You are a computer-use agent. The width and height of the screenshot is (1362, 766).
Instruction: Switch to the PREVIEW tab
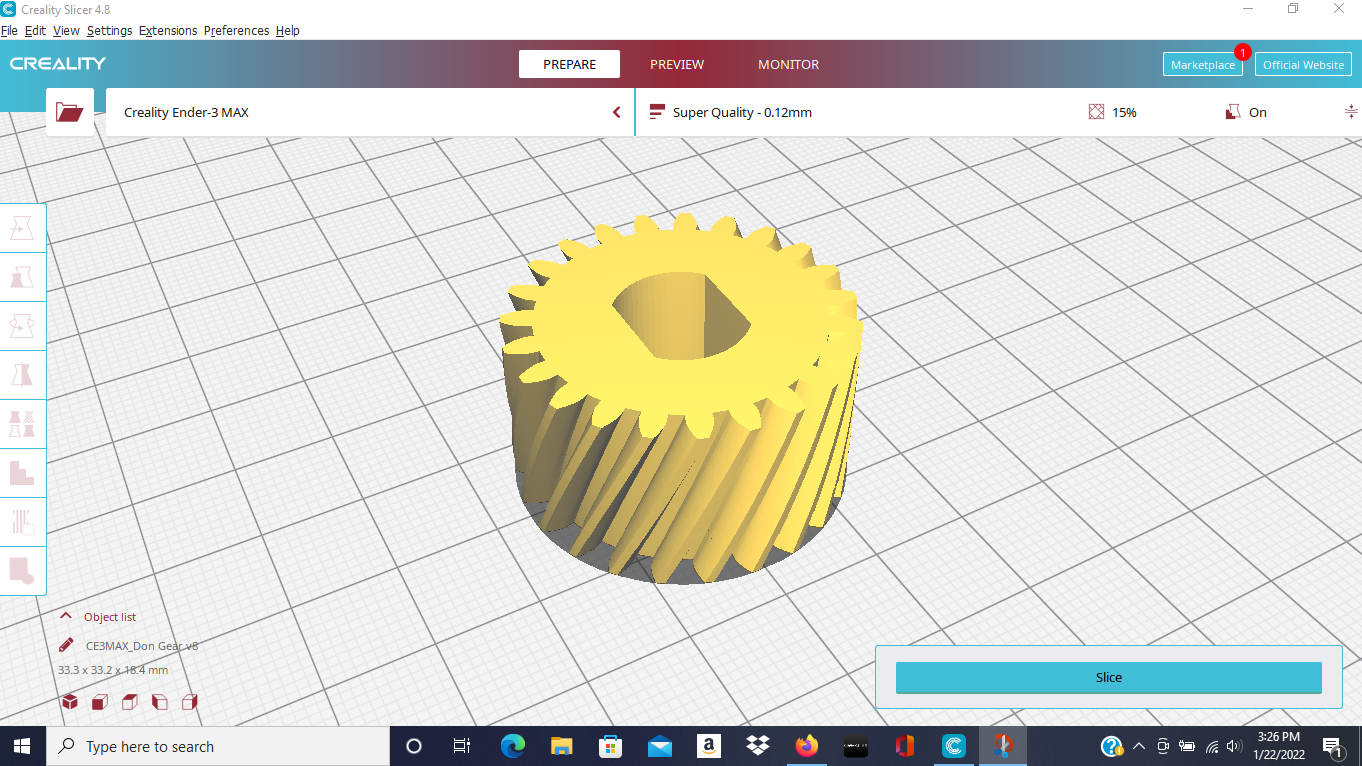pos(676,64)
